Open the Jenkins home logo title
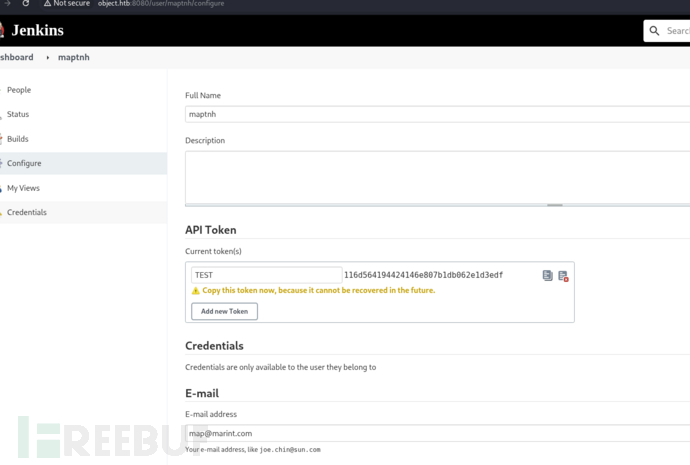Image resolution: width=690 pixels, height=465 pixels. 37,30
